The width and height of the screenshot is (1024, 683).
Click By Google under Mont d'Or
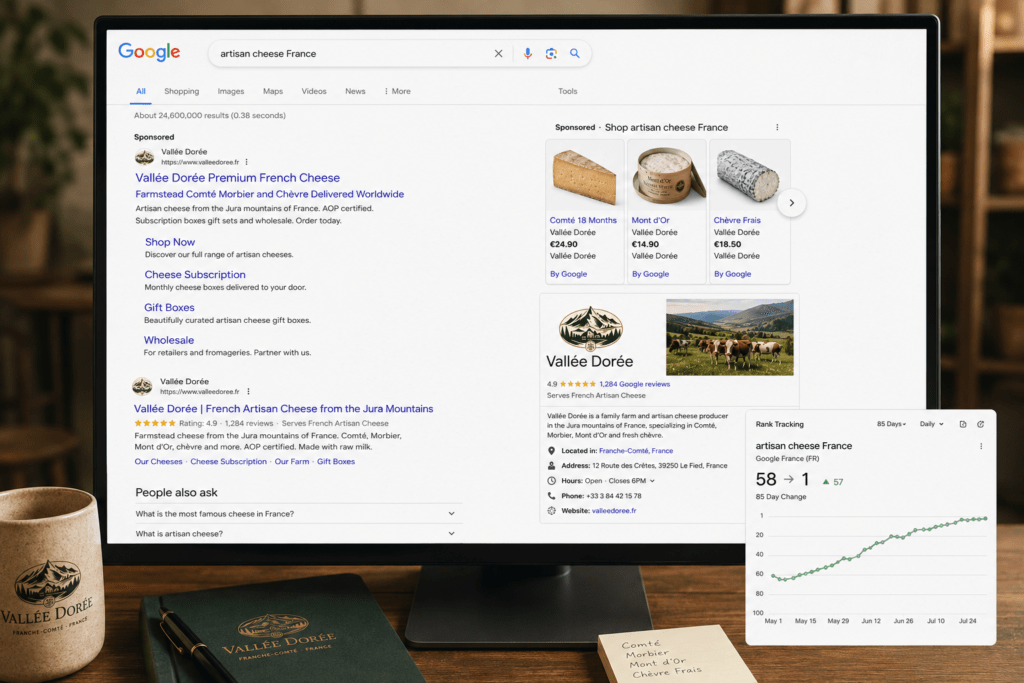tap(650, 274)
